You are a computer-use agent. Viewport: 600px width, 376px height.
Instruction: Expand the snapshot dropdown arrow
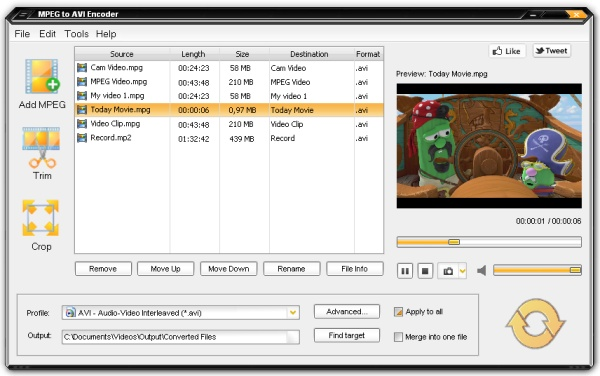coord(463,271)
